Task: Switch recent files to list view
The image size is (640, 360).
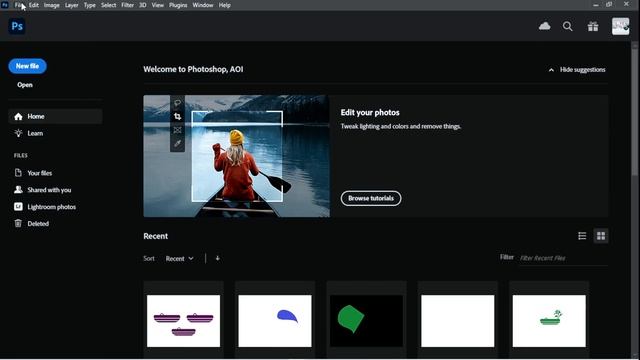Action: tap(582, 236)
